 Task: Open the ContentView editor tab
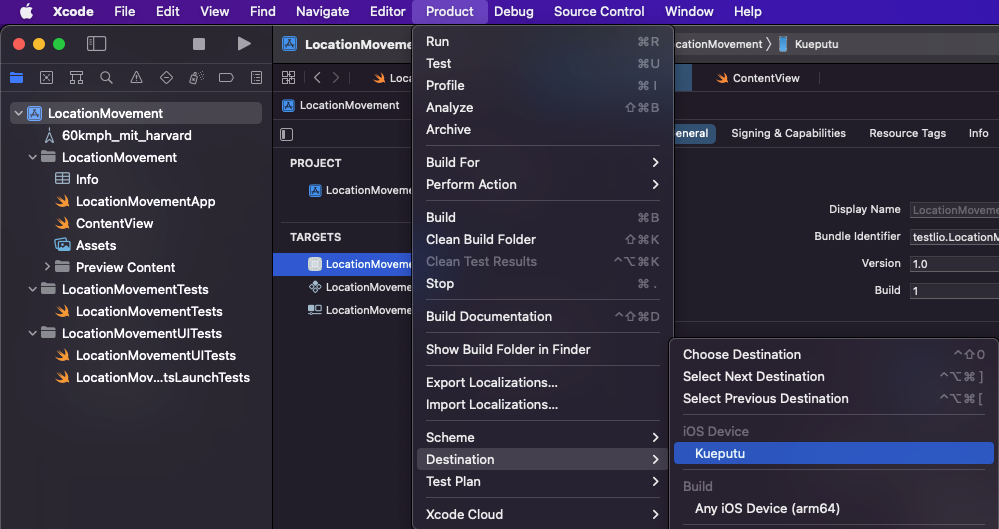click(758, 78)
